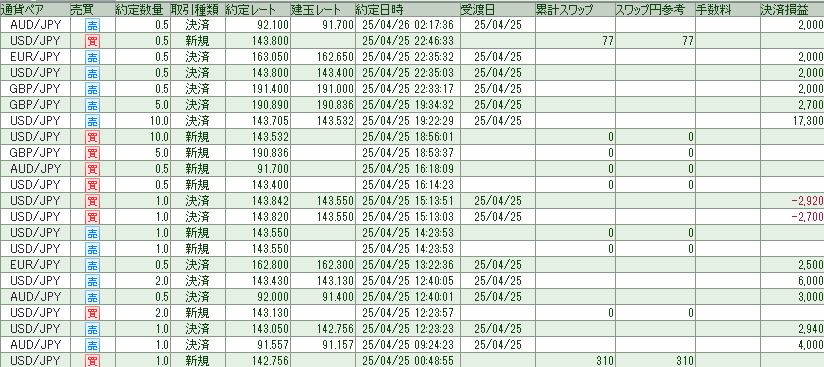Viewport: 824px width, 367px height.
Task: Click buy icon in USD/JPY 00:48:55 row
Action: (92, 361)
